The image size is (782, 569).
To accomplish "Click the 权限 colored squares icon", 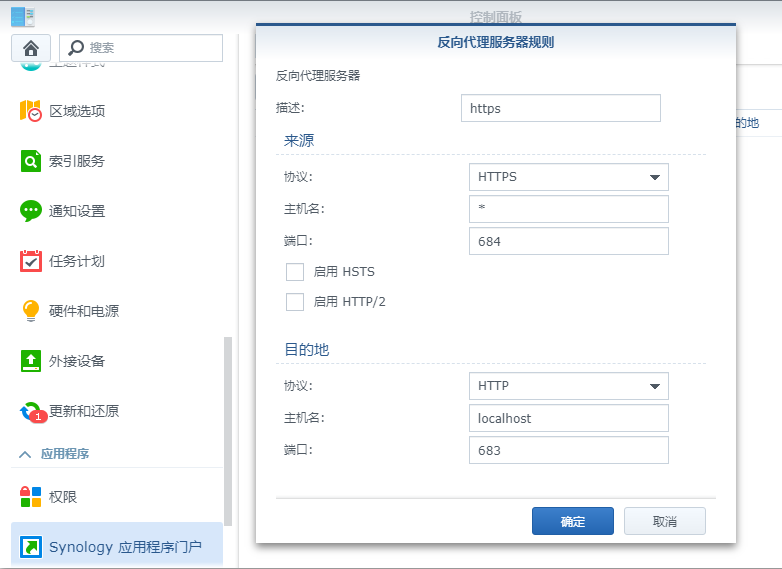I will click(30, 497).
